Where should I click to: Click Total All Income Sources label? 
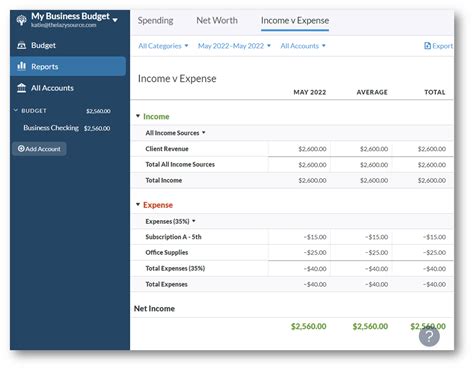coord(180,164)
